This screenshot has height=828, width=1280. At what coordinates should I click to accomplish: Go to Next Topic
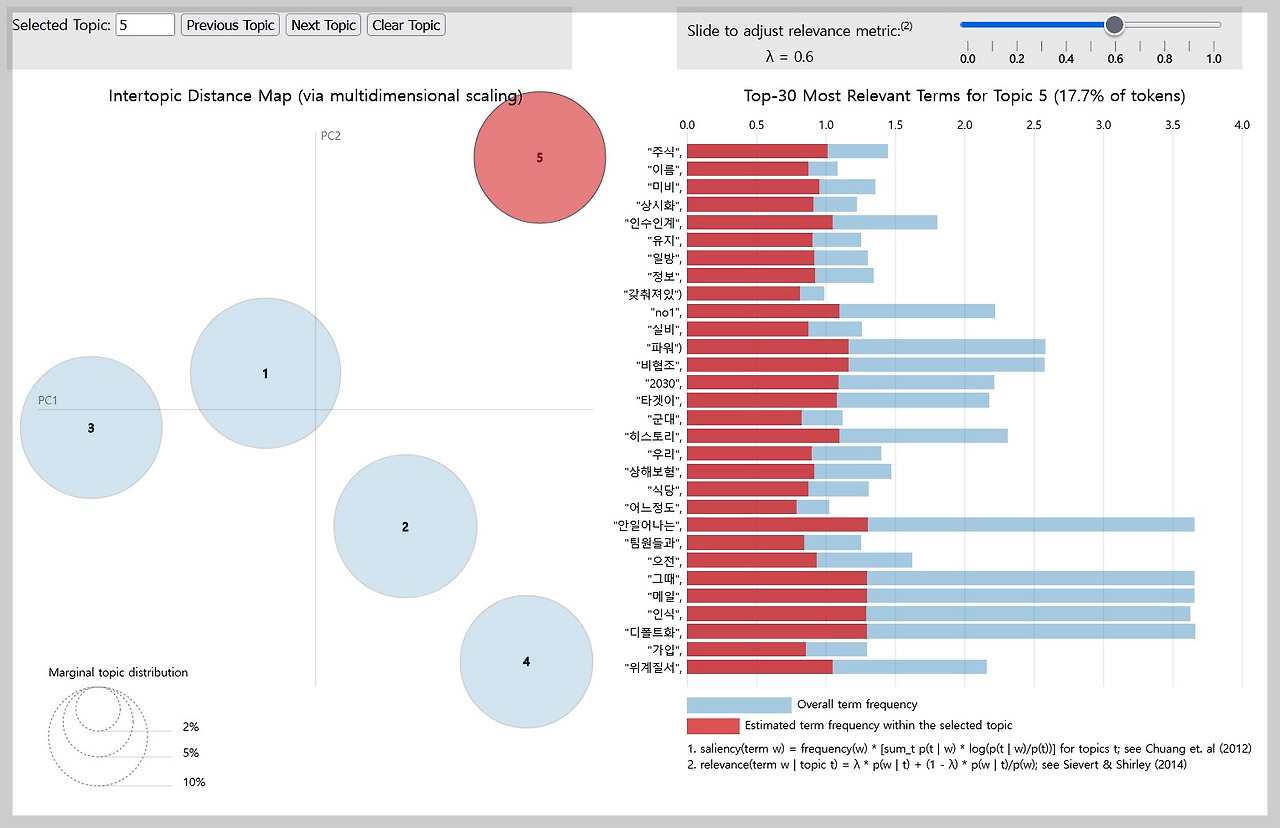(x=324, y=25)
